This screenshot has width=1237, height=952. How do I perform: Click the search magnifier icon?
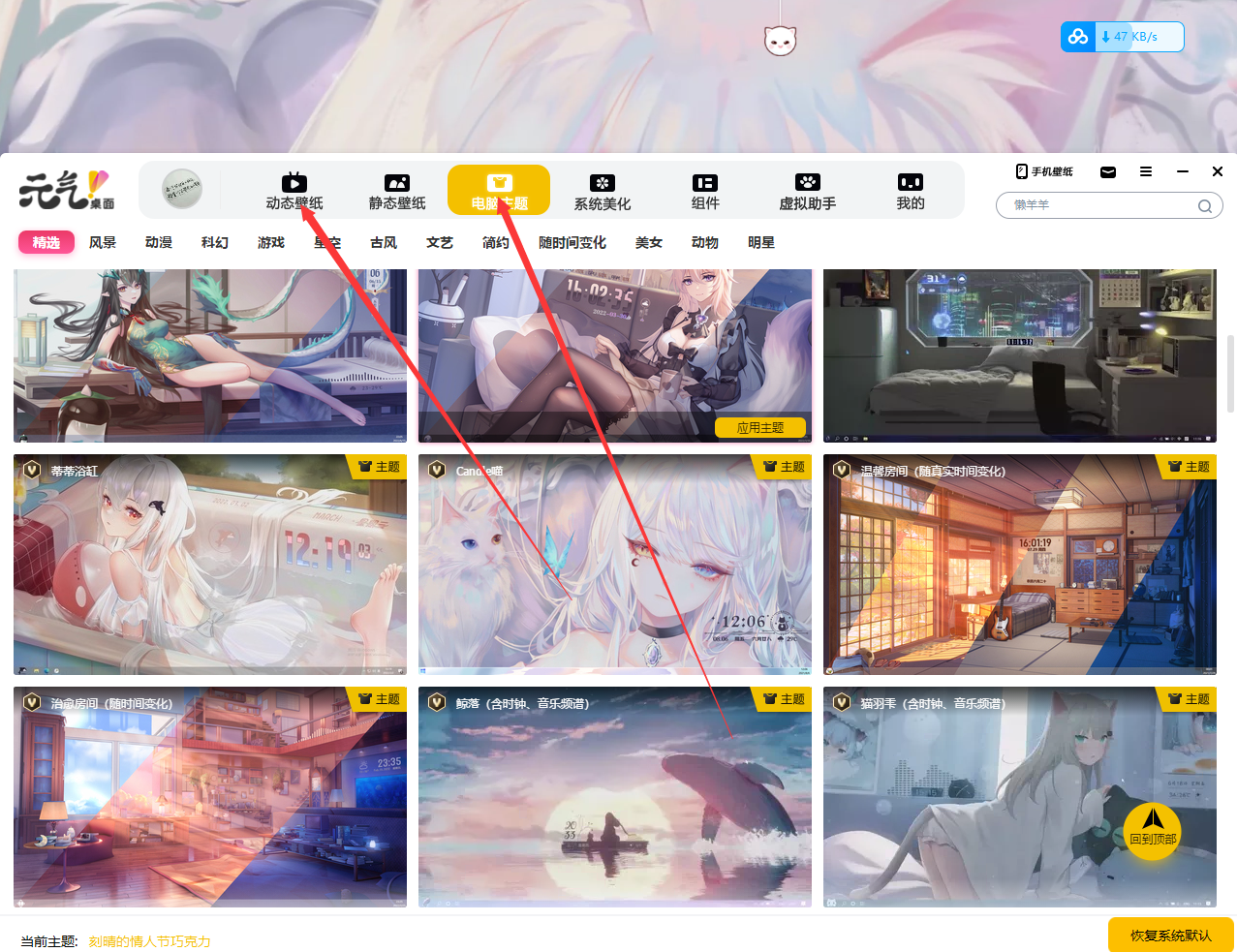pyautogui.click(x=1204, y=206)
